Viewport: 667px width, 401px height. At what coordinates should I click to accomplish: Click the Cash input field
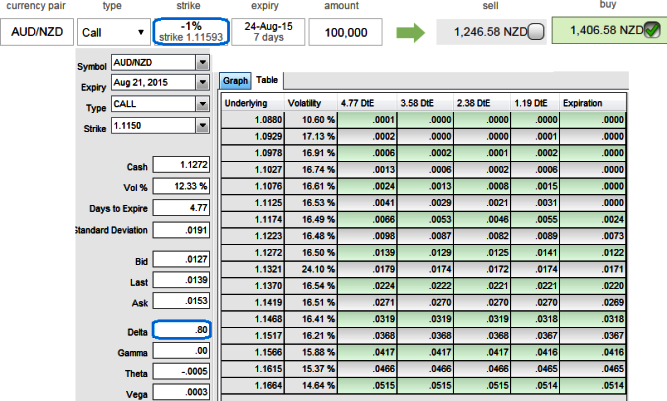tap(181, 165)
